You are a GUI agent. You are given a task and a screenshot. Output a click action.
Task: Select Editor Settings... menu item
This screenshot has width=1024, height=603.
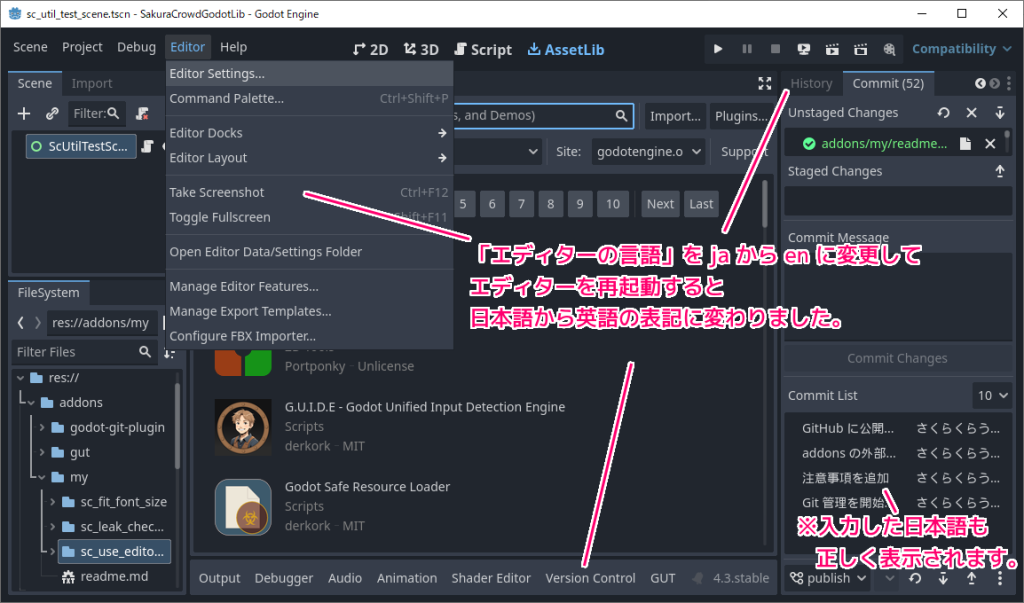pyautogui.click(x=310, y=74)
